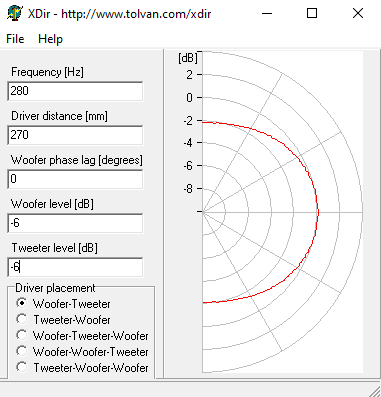Click the polar plot origin point
This screenshot has height=397, width=381.
tap(202, 212)
